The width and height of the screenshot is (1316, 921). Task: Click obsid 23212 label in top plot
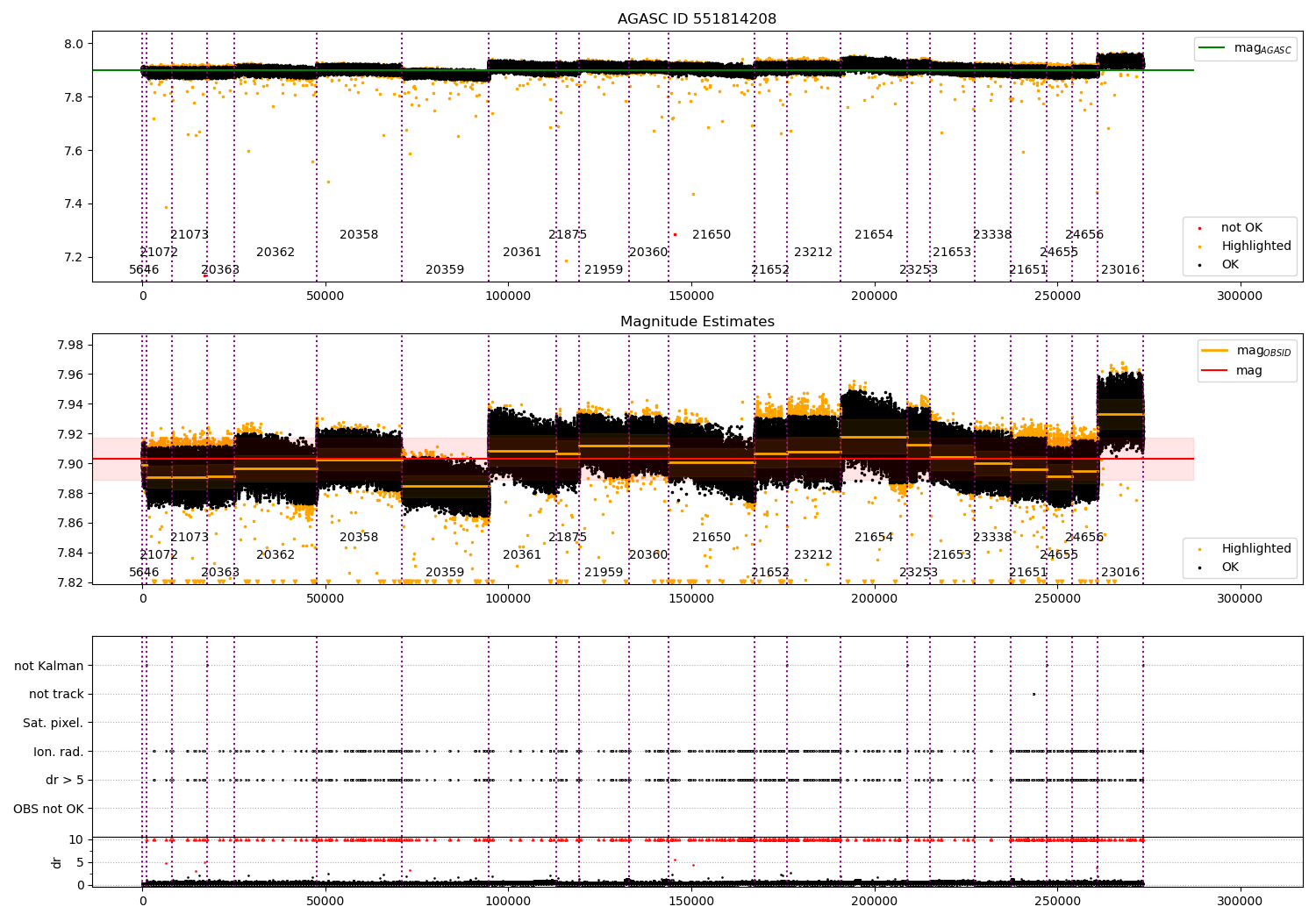click(x=813, y=253)
